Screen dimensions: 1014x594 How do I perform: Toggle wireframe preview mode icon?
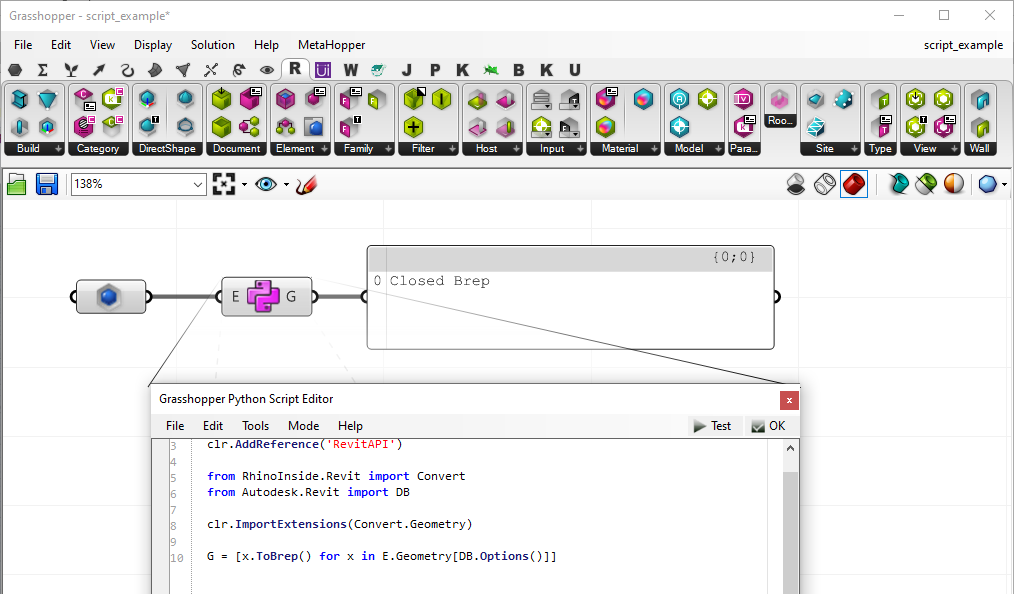(824, 184)
